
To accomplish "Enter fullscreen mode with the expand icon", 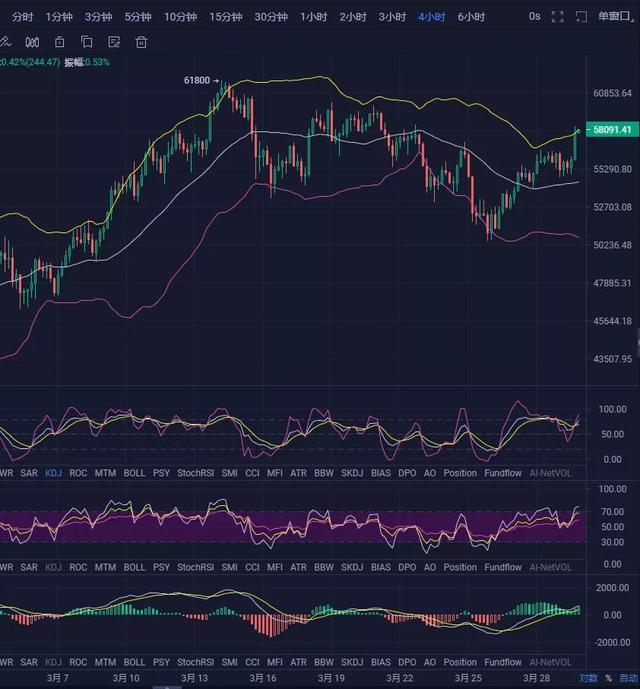I will 558,17.
